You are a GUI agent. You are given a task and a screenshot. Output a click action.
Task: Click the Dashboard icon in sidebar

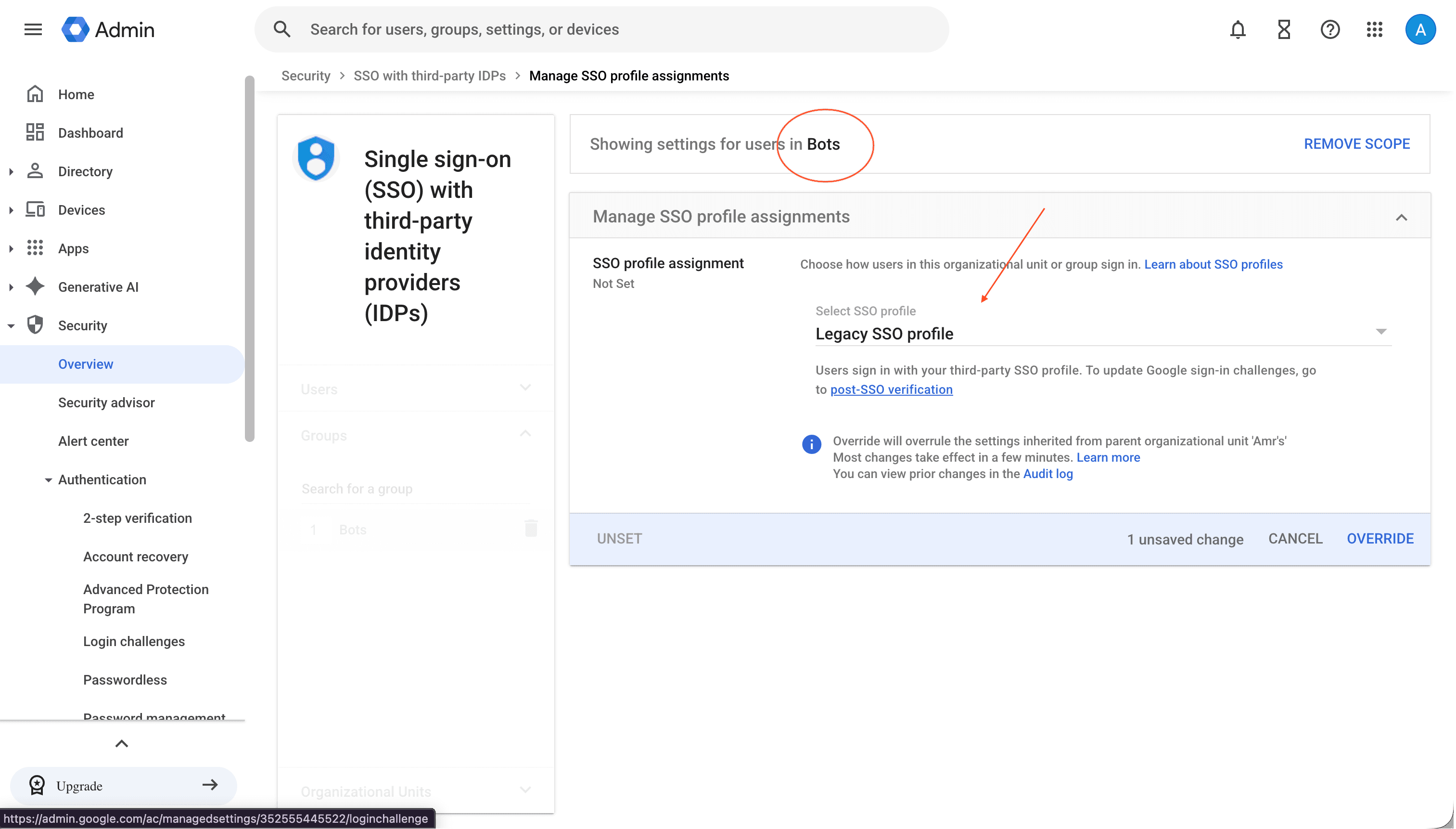point(35,132)
